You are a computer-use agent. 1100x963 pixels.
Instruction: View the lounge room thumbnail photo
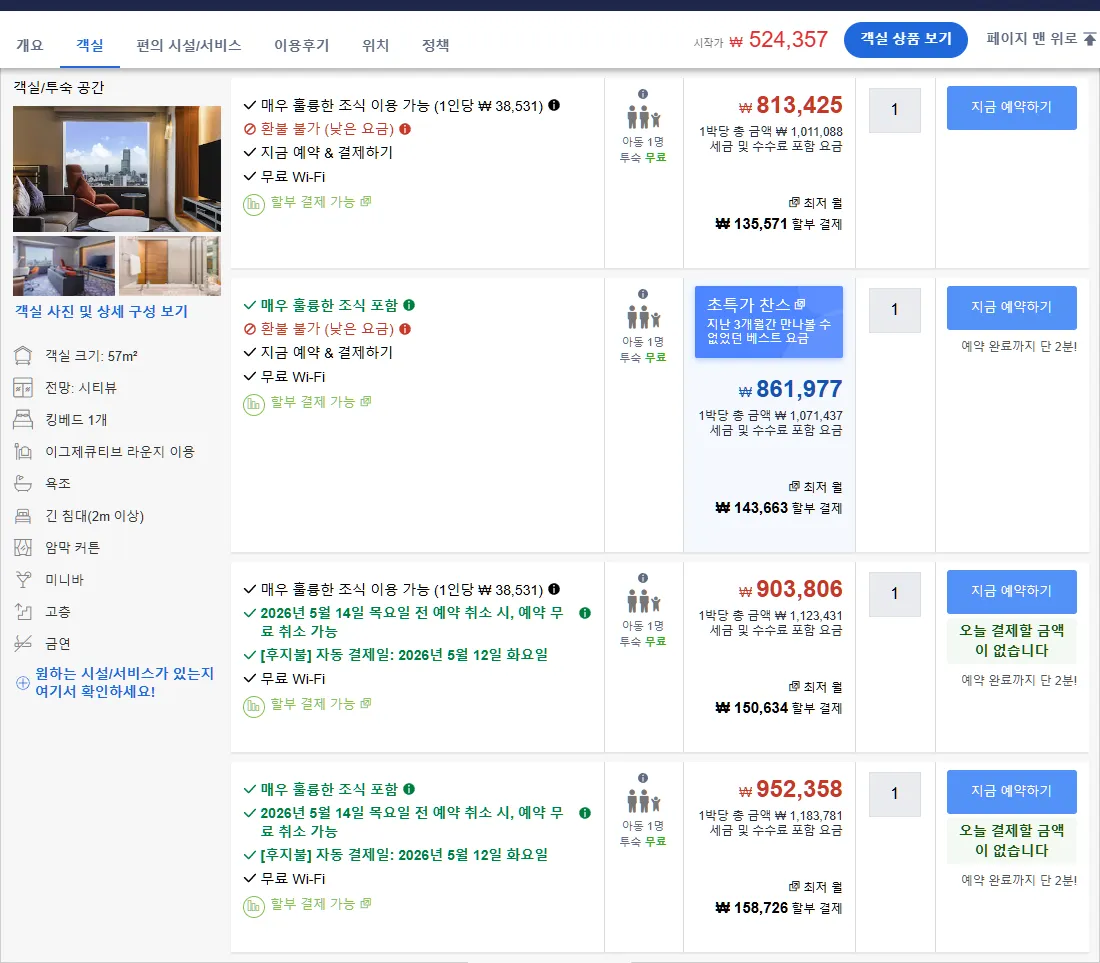pyautogui.click(x=64, y=266)
